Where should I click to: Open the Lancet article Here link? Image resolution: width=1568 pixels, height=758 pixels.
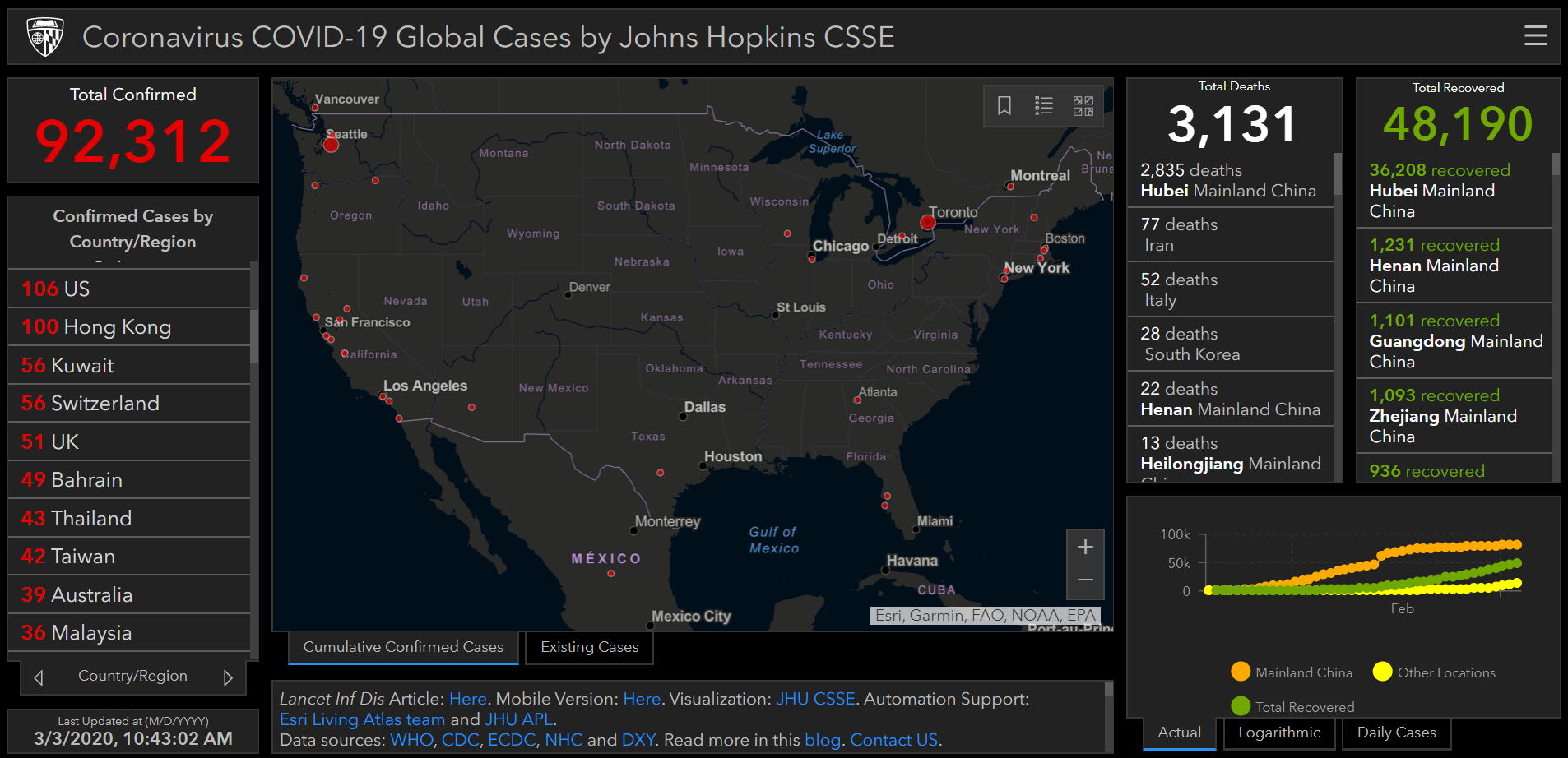(468, 699)
